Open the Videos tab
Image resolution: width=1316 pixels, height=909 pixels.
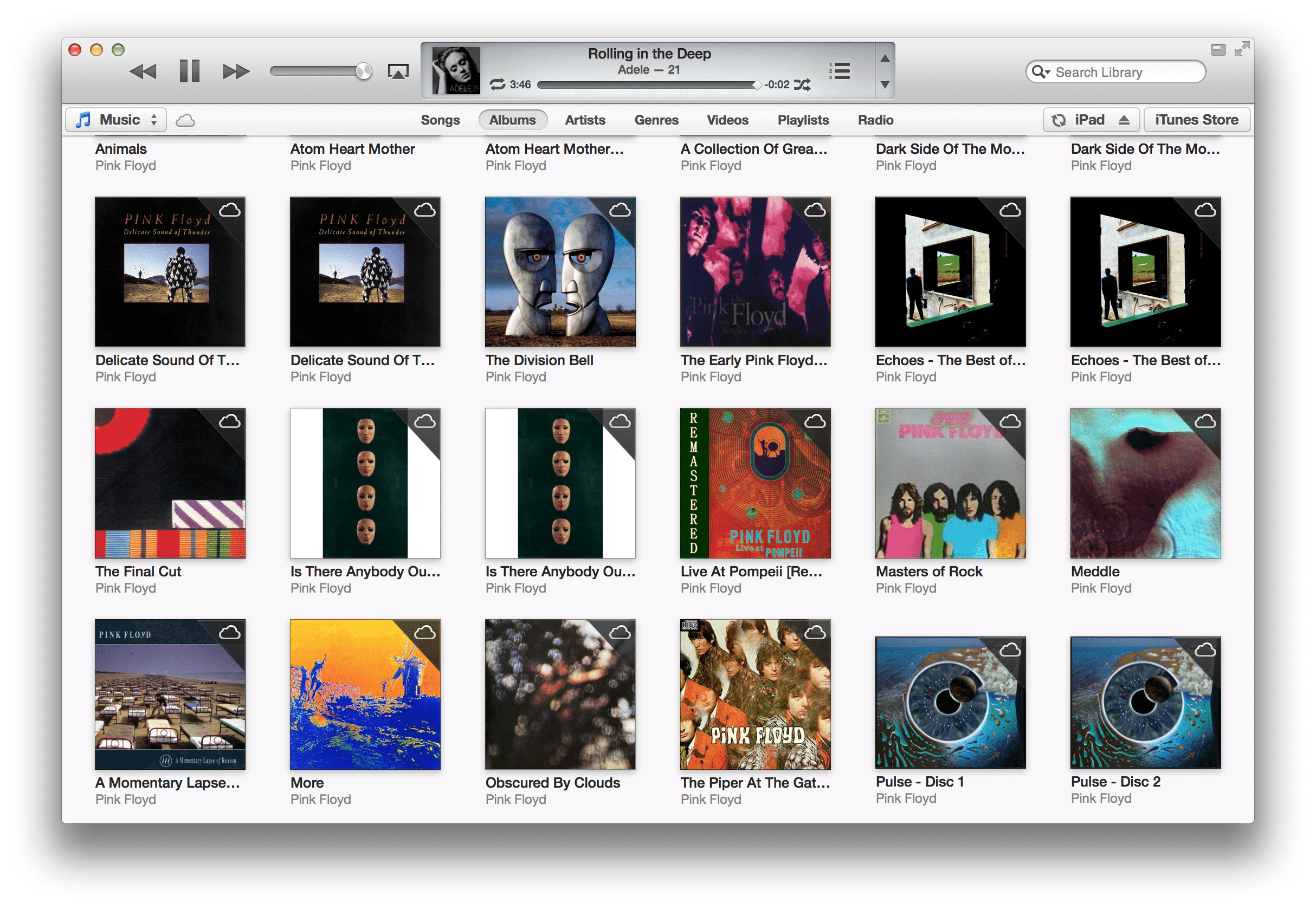pos(727,120)
